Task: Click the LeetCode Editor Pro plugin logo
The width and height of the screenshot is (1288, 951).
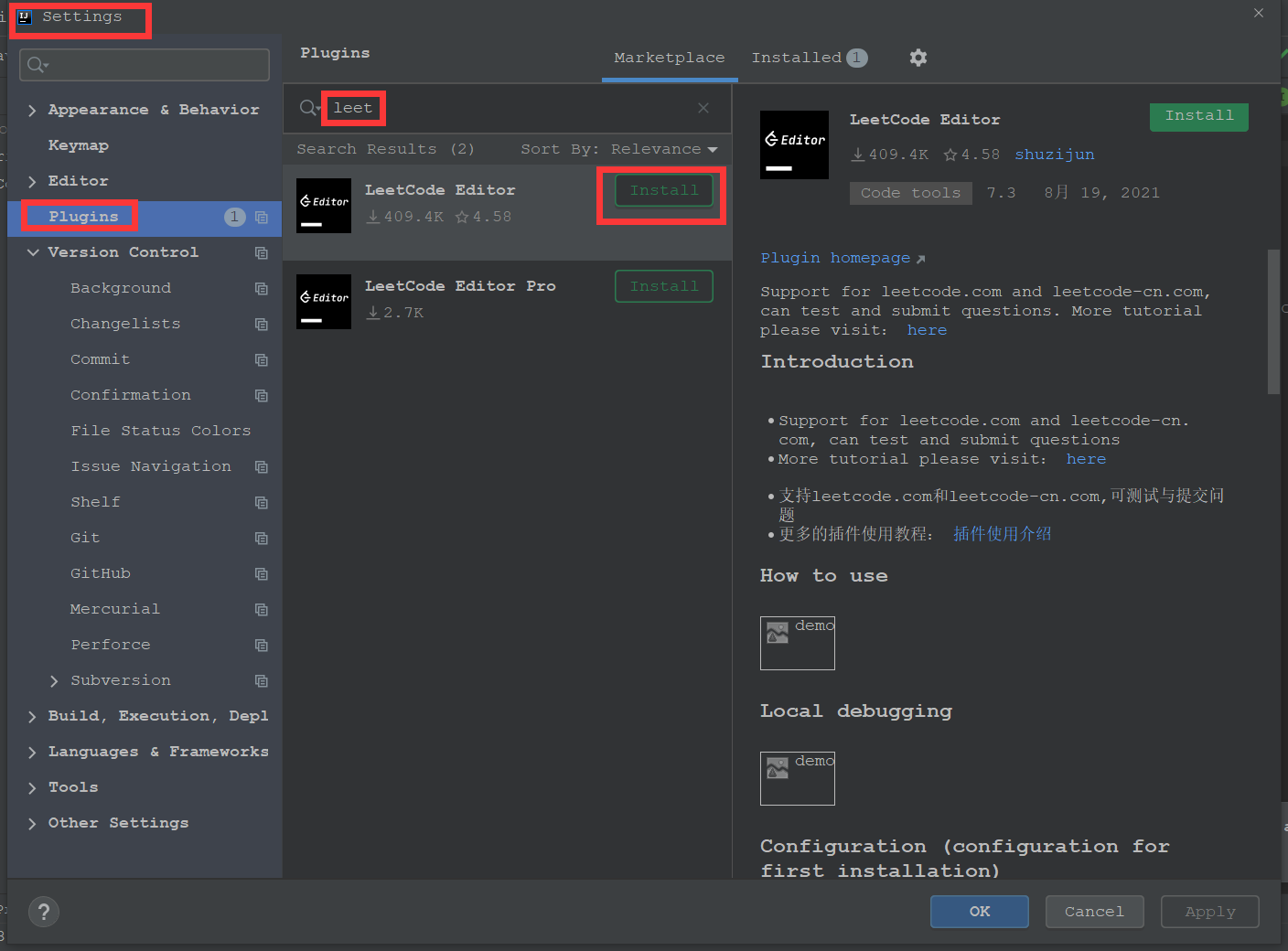Action: (x=324, y=302)
